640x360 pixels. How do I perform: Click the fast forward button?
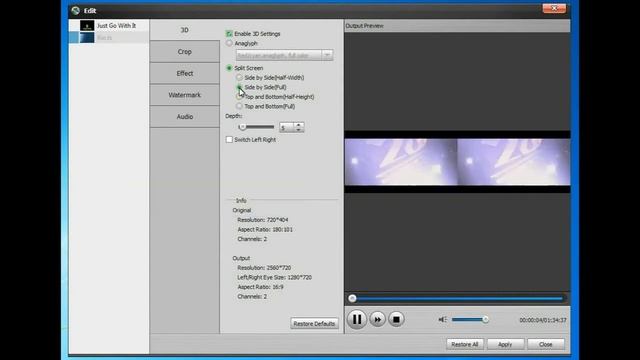[x=378, y=319]
